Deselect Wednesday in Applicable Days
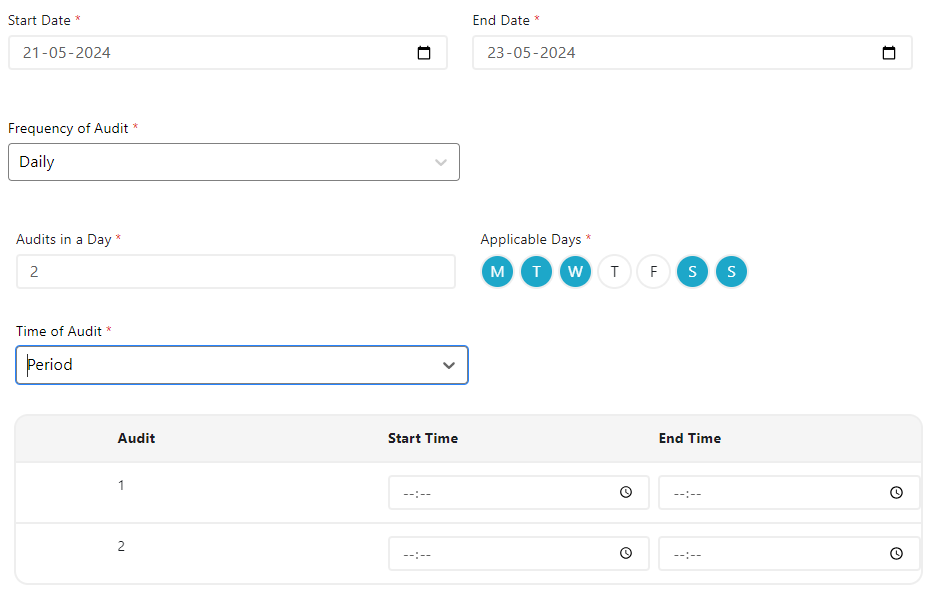The image size is (944, 603). [575, 272]
